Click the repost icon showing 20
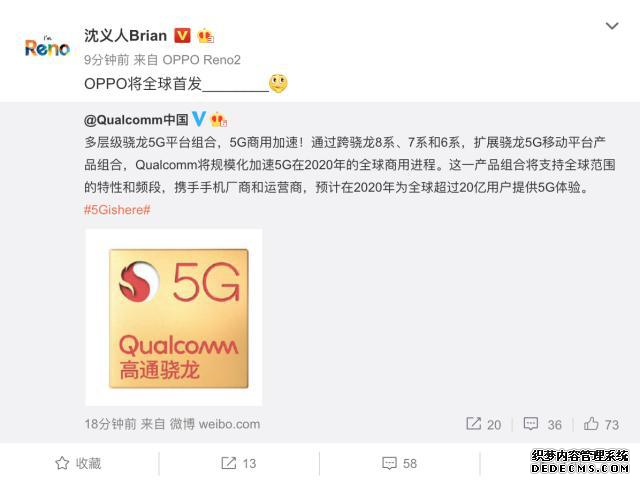 (483, 424)
